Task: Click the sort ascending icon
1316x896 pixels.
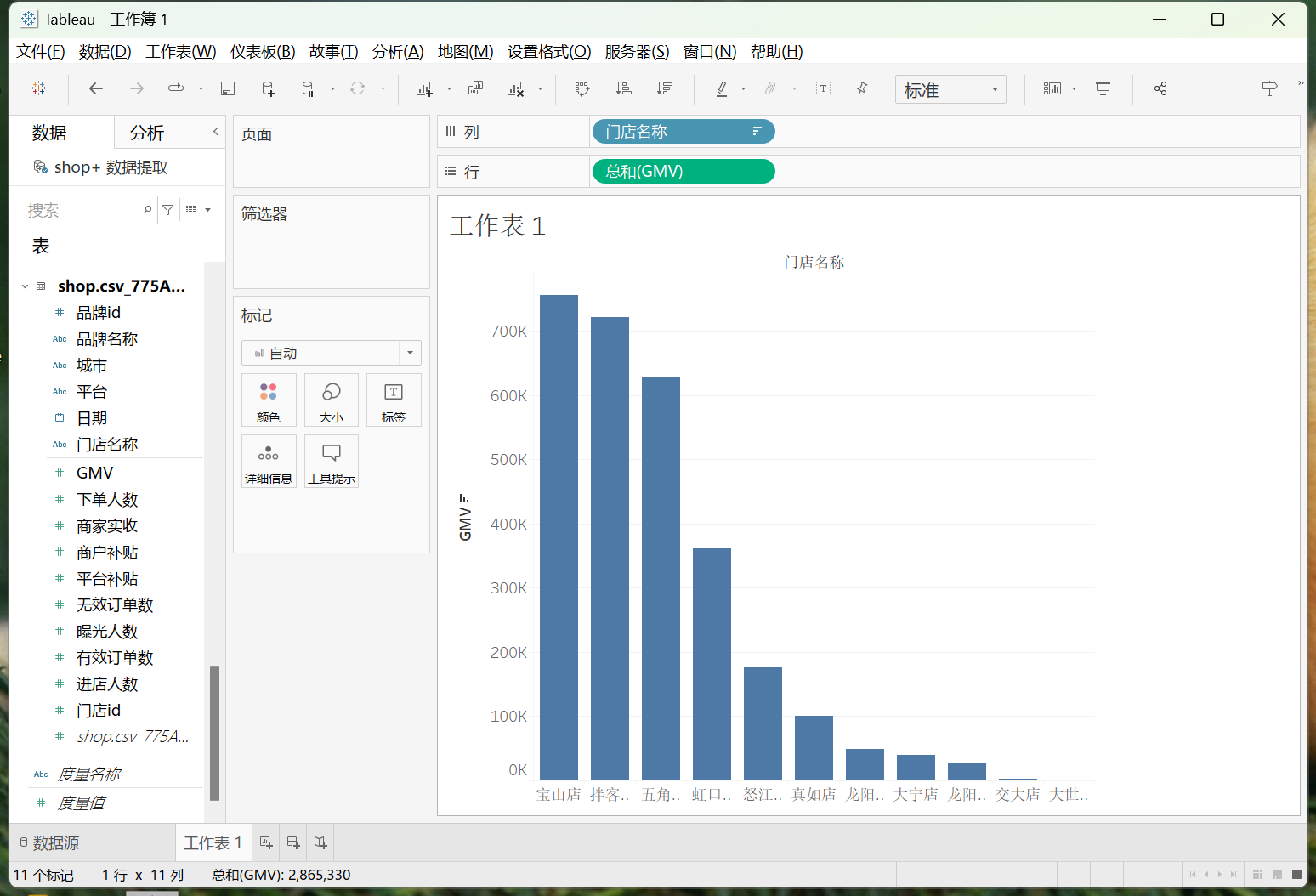Action: point(623,88)
